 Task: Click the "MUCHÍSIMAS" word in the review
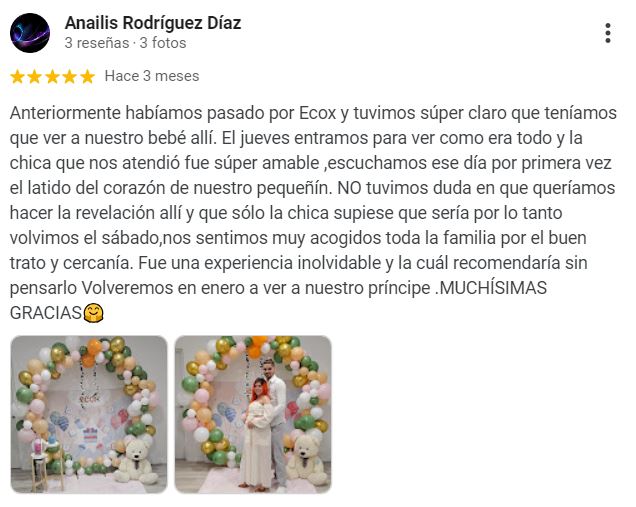click(x=493, y=288)
